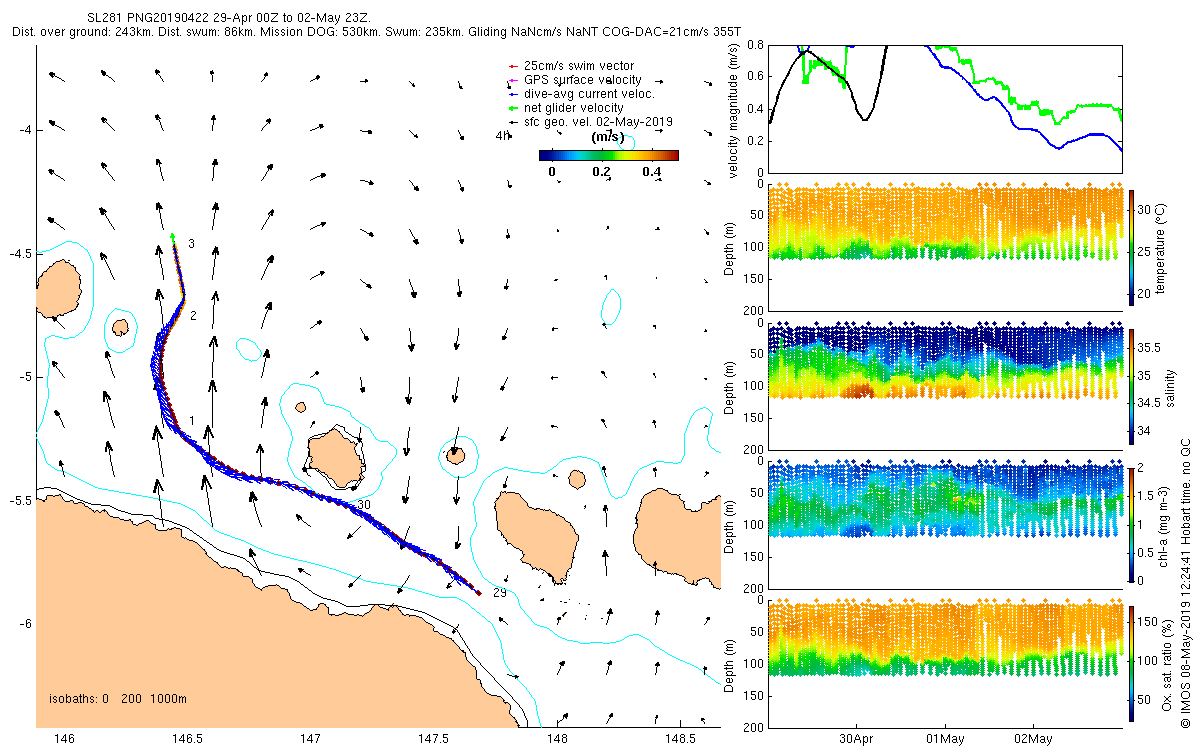Select the 'sfc geo. vel. 02-May-2019' legend entry
1200x750 pixels.
[x=590, y=121]
